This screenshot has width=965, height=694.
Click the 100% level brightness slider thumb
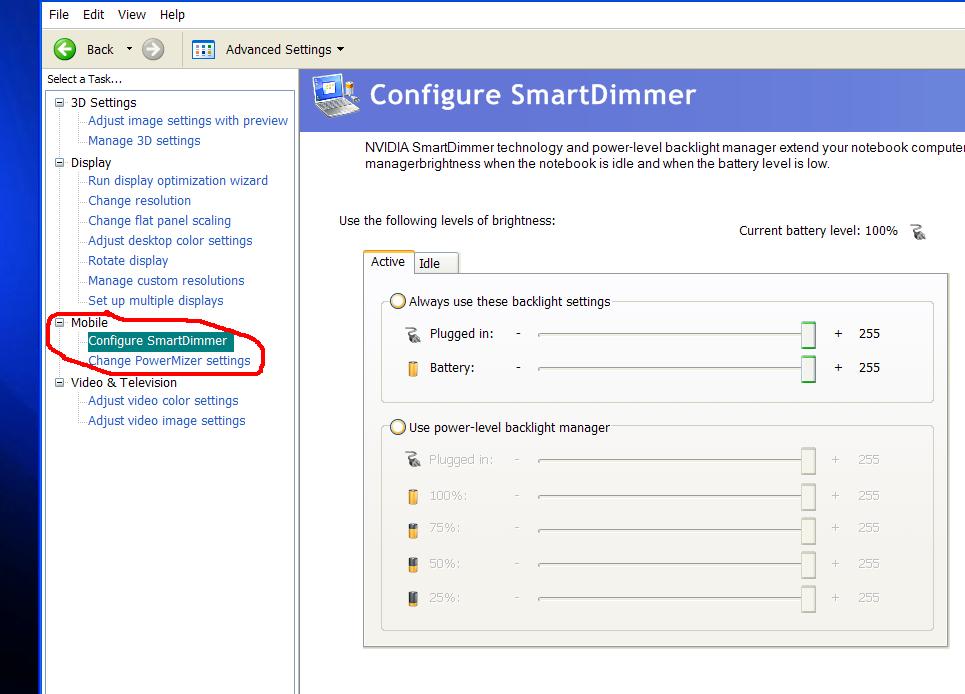coord(808,497)
